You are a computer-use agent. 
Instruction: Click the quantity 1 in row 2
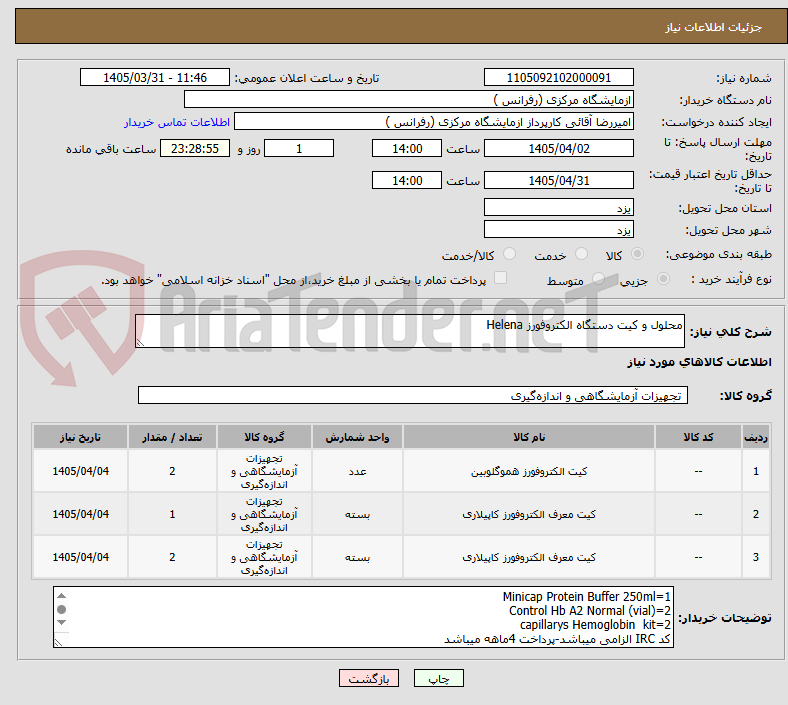[x=172, y=515]
